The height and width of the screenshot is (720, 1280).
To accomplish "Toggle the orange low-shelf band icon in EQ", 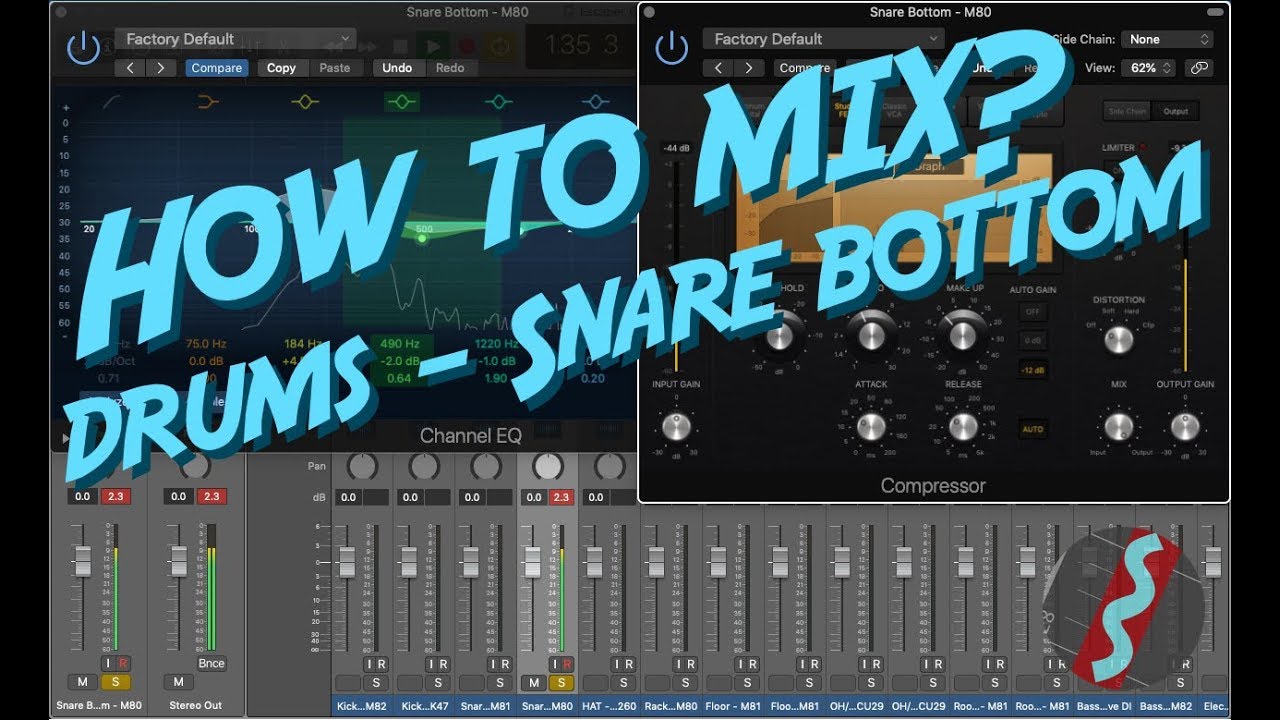I will coord(208,101).
